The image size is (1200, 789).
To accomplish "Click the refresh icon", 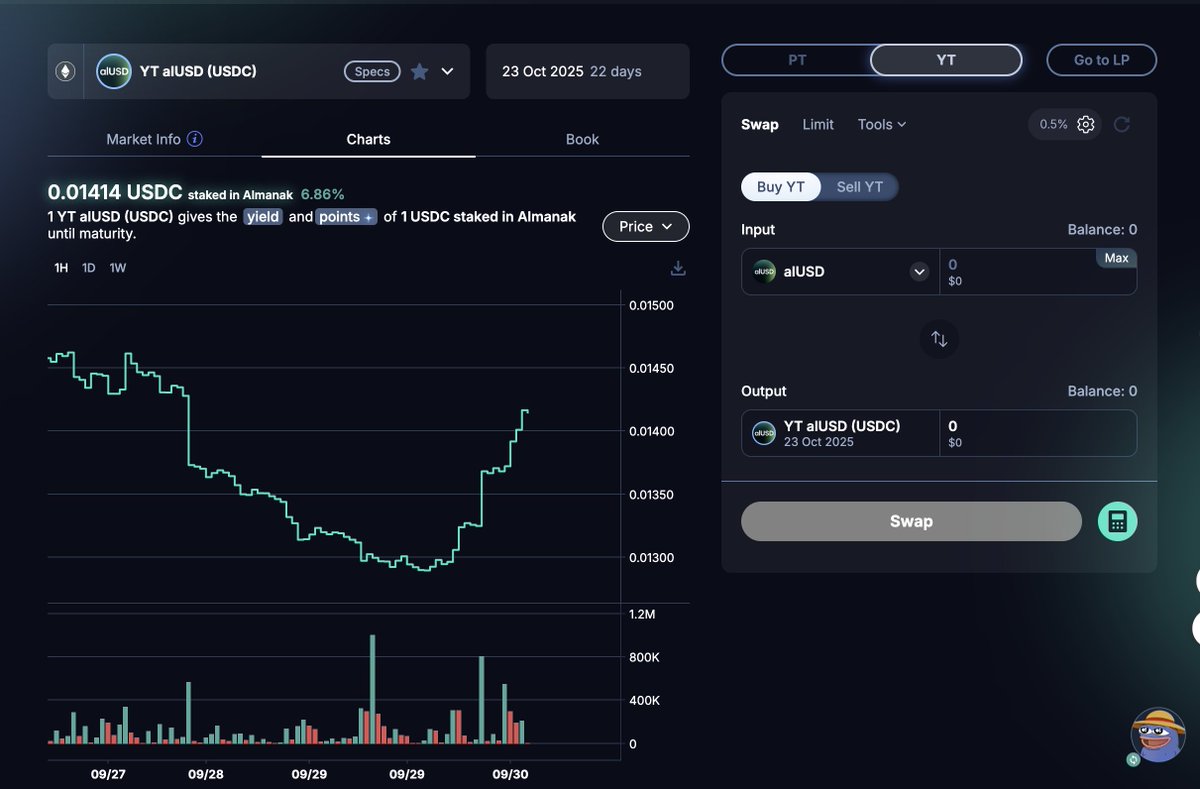I will [x=1122, y=124].
